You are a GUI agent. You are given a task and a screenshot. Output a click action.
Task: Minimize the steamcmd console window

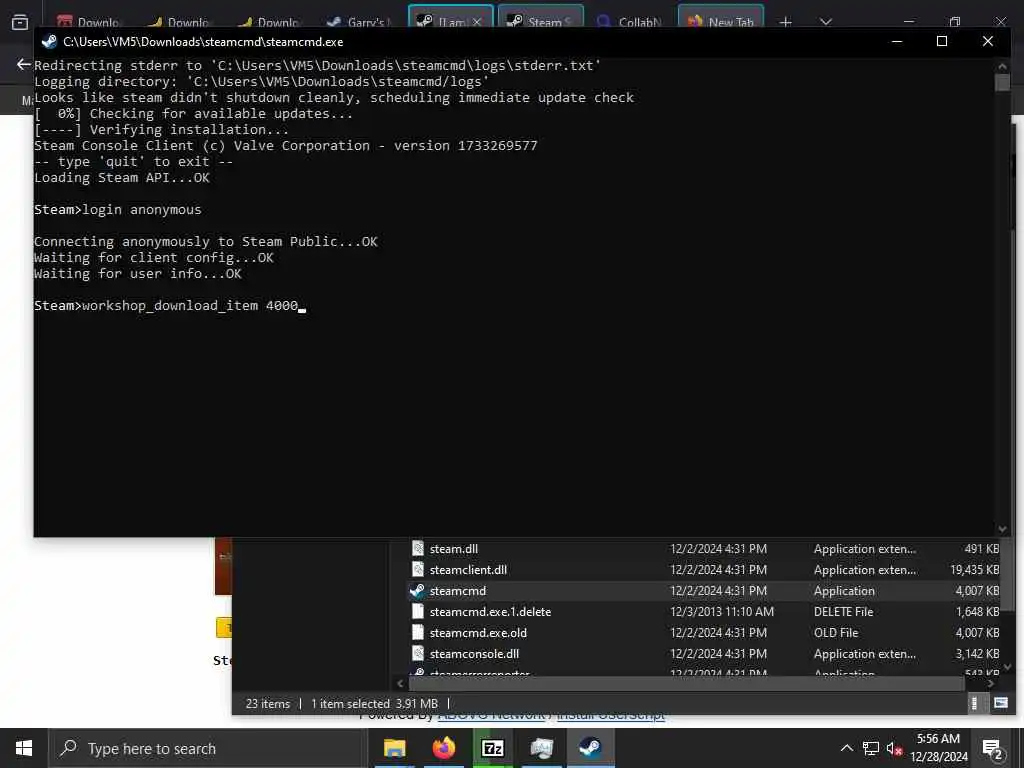tap(897, 42)
